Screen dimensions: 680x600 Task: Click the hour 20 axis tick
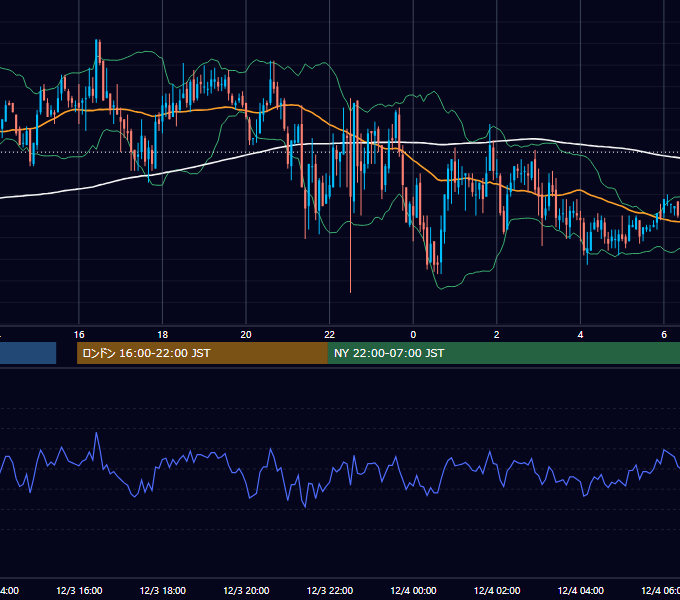(246, 335)
